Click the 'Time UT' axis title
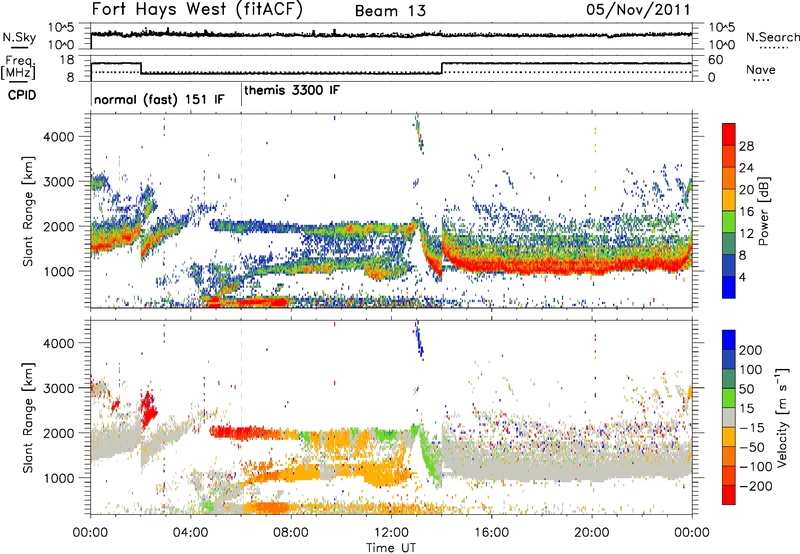Screen dimensions: 800x554 [391, 548]
